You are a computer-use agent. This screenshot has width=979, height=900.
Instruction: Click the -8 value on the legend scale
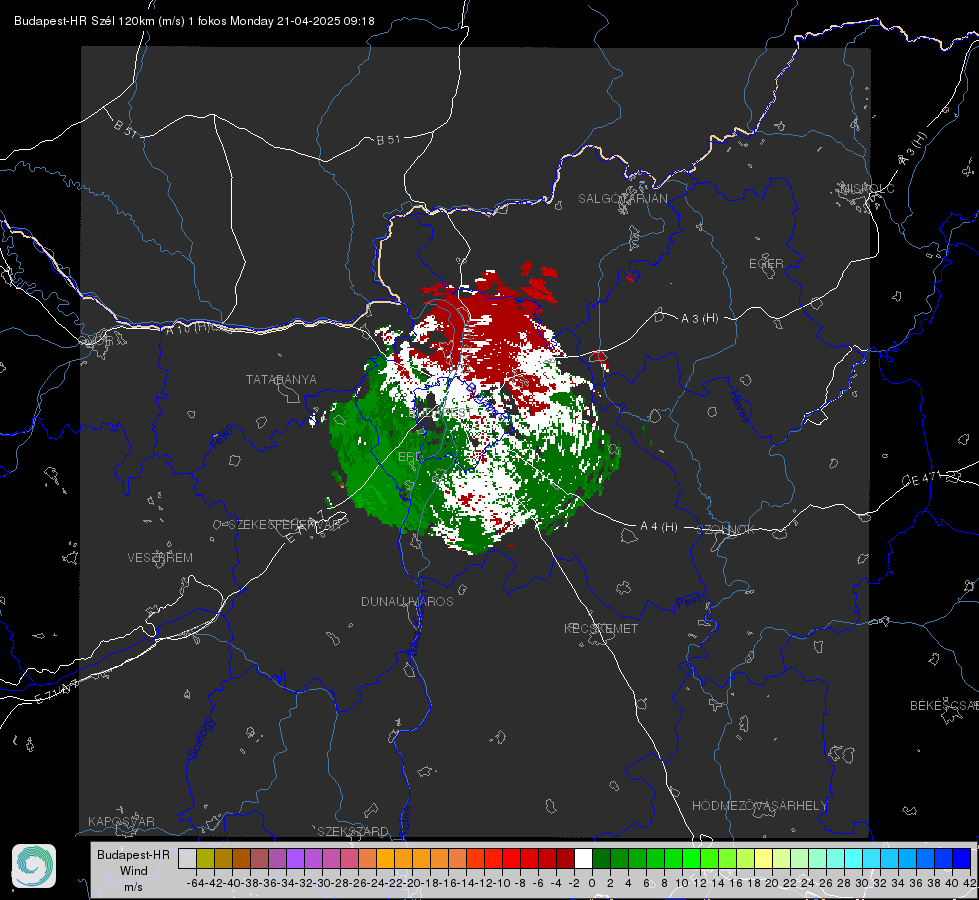[519, 883]
